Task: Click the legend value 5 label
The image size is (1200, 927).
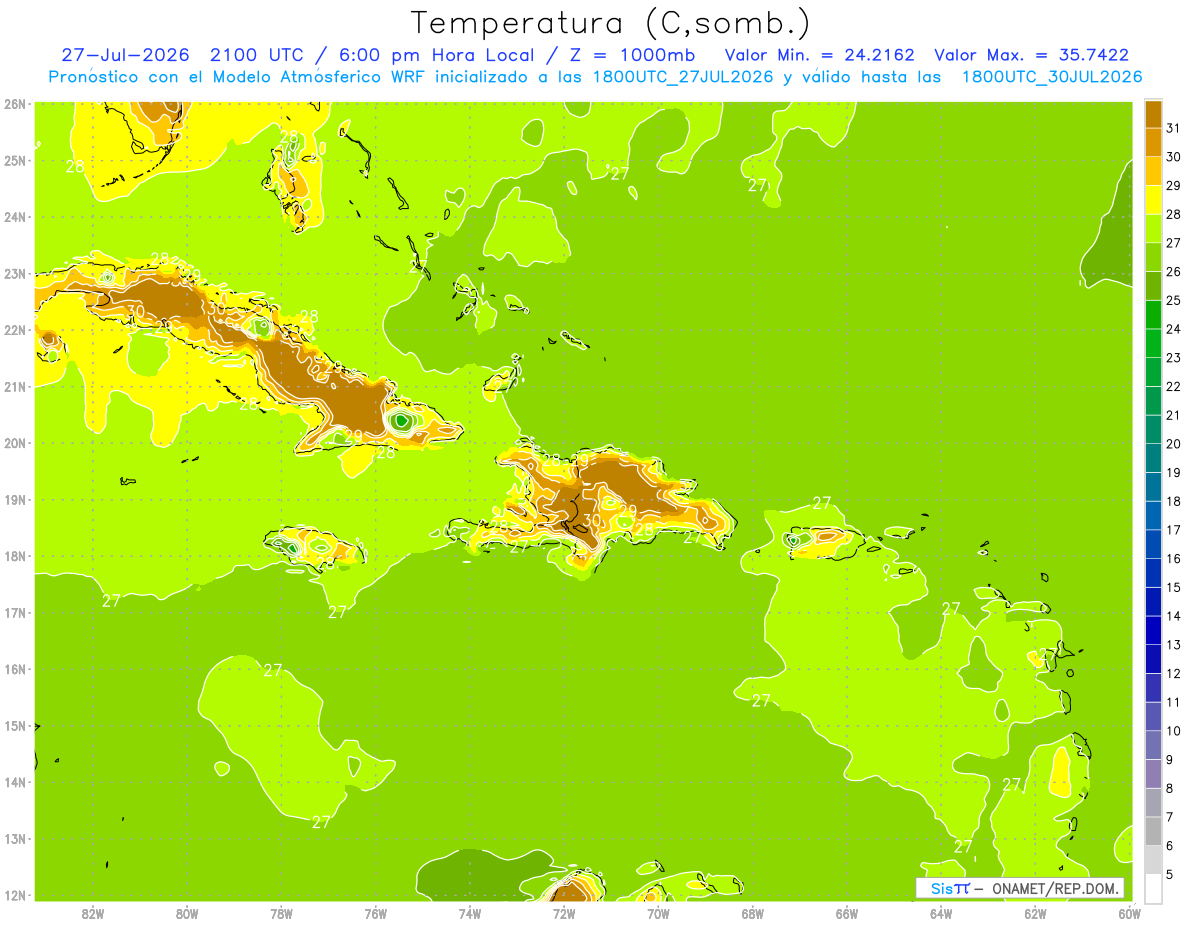Action: (x=1169, y=874)
